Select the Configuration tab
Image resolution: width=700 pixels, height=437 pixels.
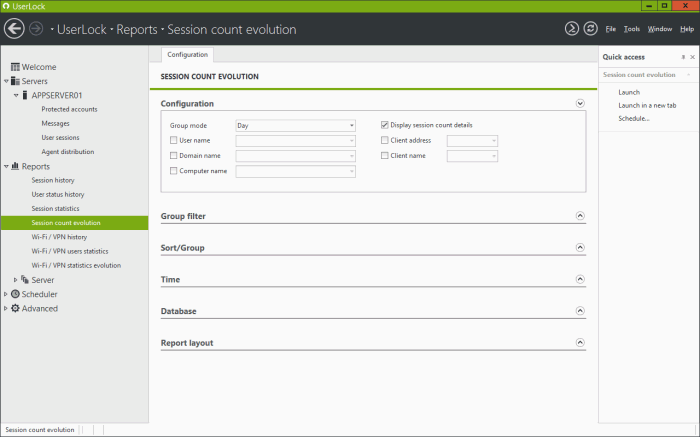(188, 54)
